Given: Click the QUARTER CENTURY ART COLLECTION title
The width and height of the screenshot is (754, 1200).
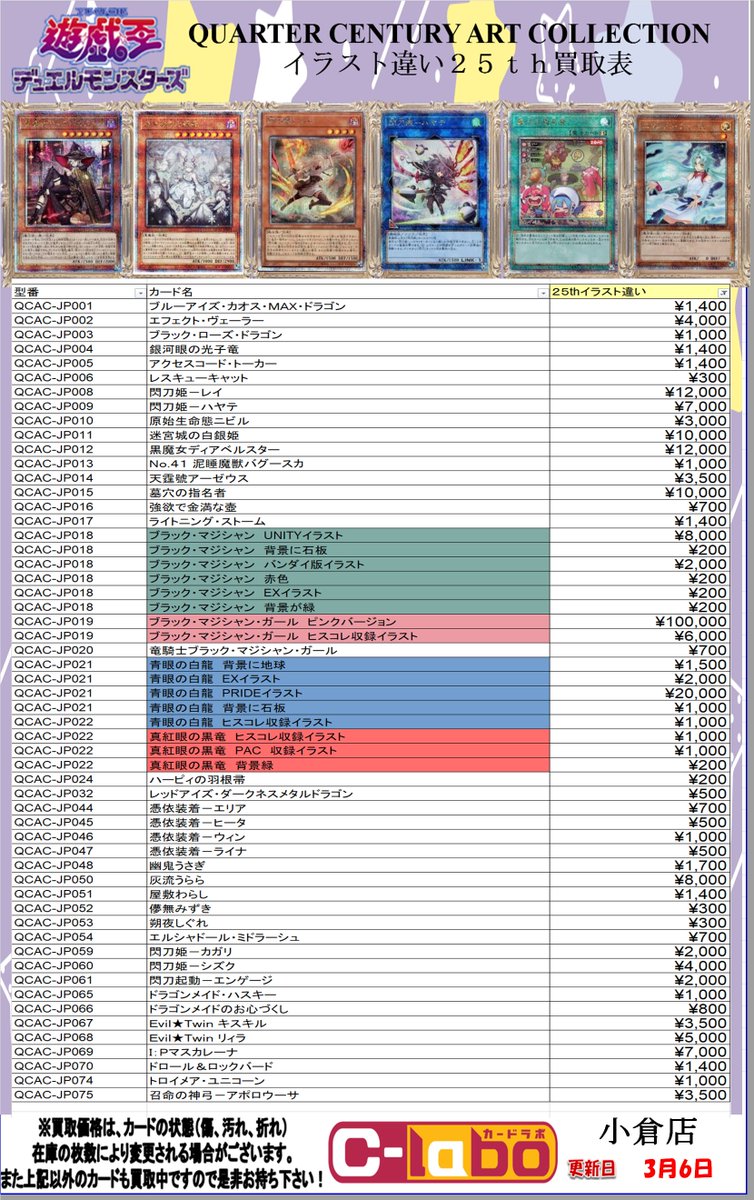Looking at the screenshot, I should pos(449,34).
